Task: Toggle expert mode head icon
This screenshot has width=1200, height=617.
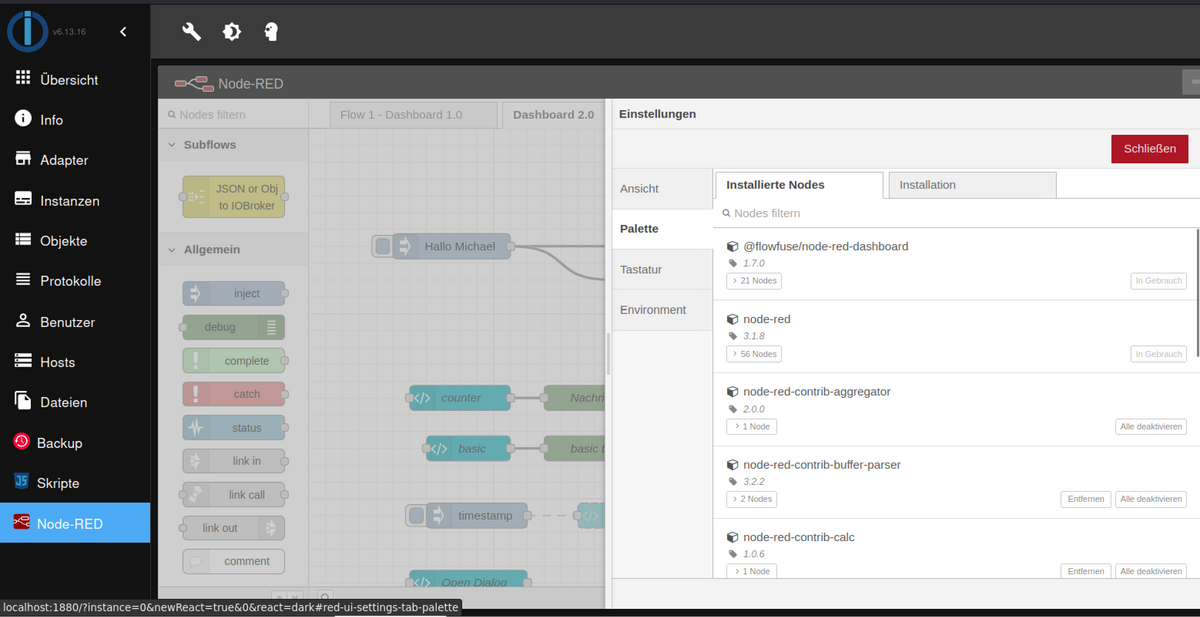Action: [x=271, y=32]
